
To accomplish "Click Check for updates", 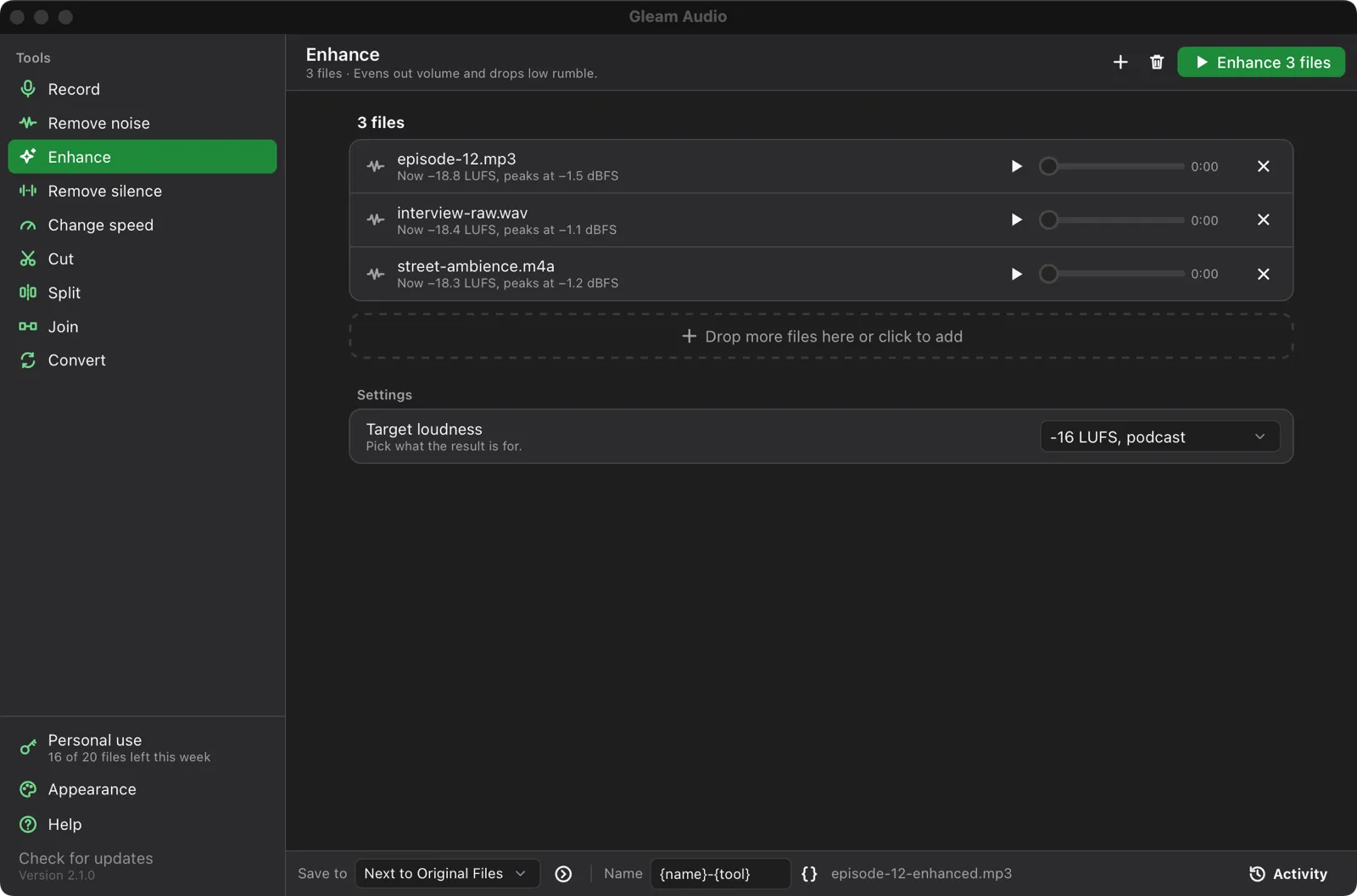I will (x=86, y=858).
